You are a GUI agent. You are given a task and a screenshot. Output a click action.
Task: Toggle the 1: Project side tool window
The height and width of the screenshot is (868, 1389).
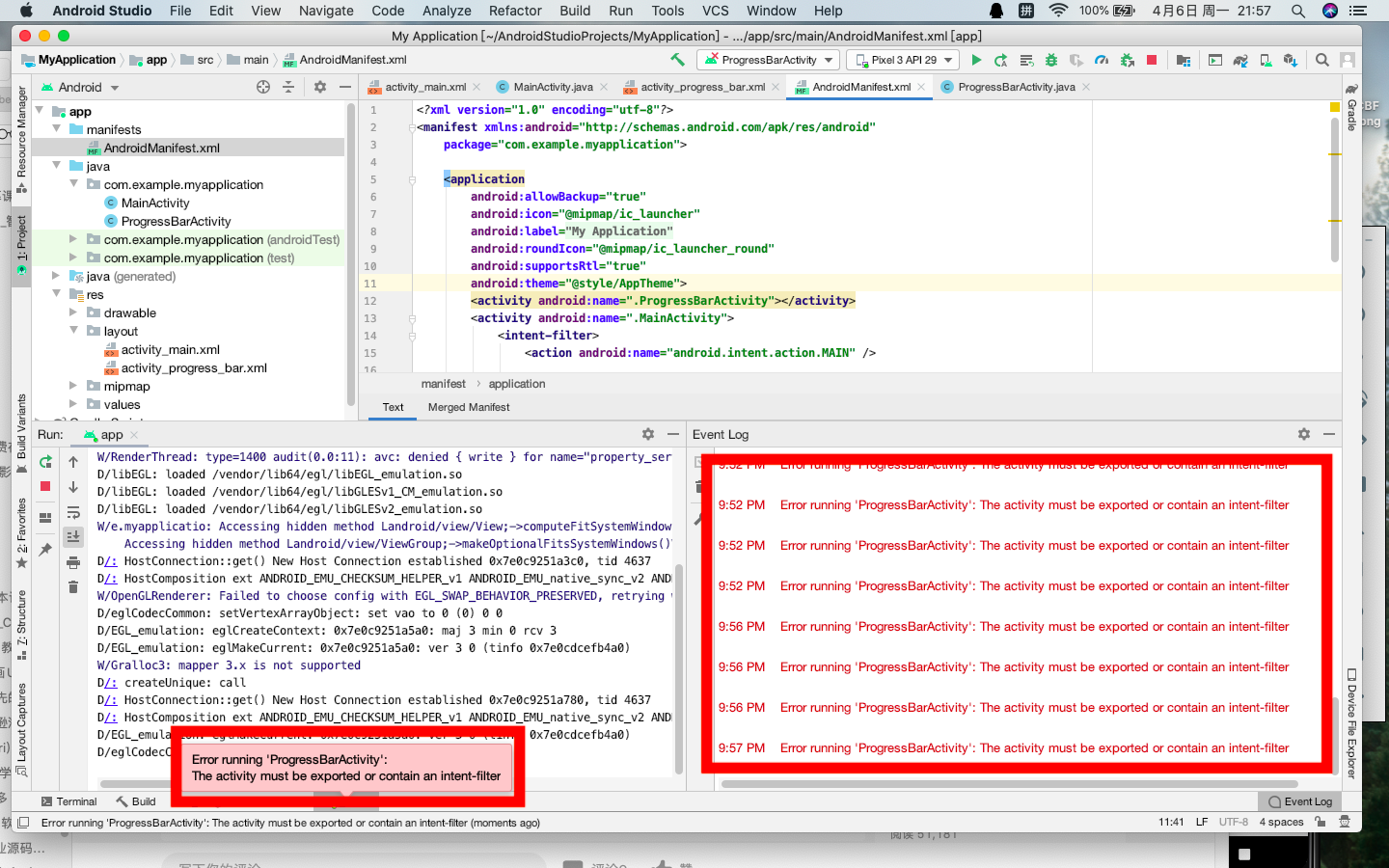click(x=21, y=245)
